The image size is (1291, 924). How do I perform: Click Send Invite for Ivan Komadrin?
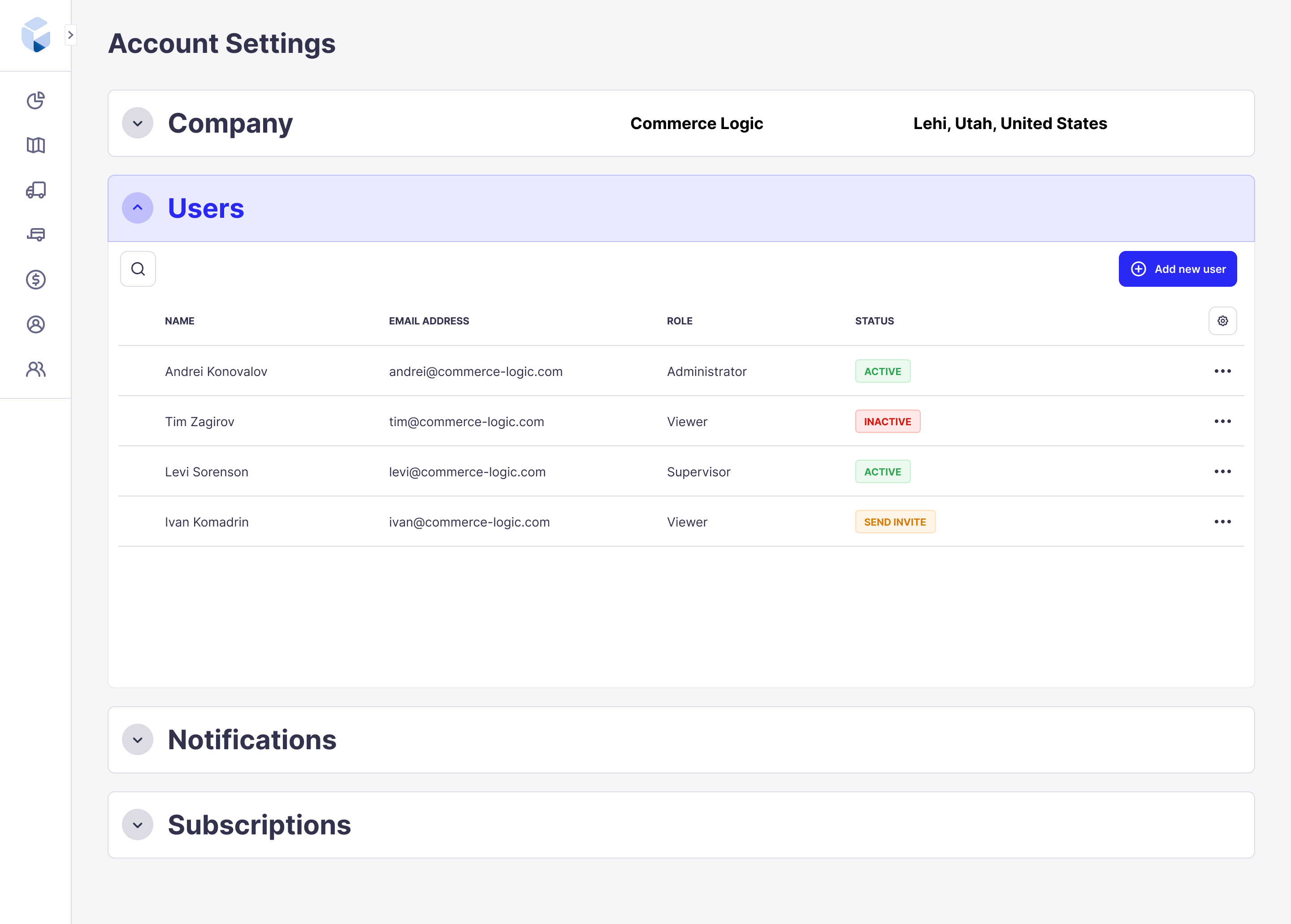[895, 521]
